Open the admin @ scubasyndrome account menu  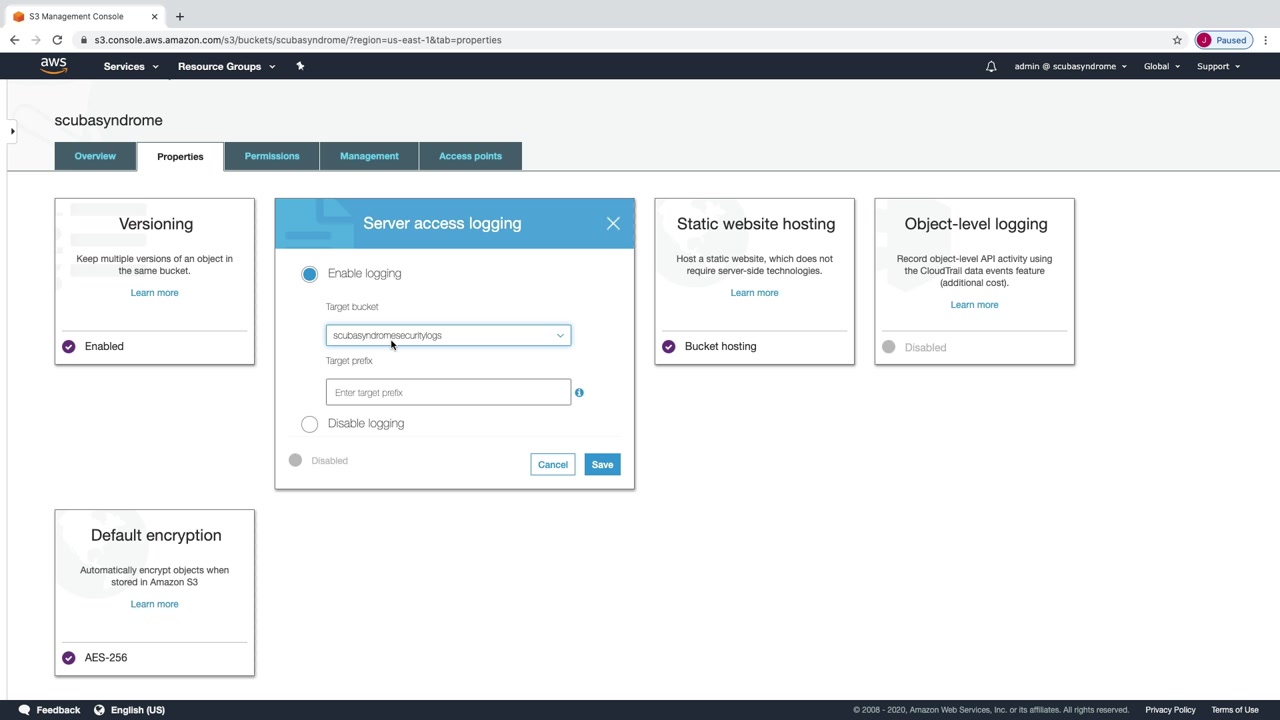[1070, 66]
